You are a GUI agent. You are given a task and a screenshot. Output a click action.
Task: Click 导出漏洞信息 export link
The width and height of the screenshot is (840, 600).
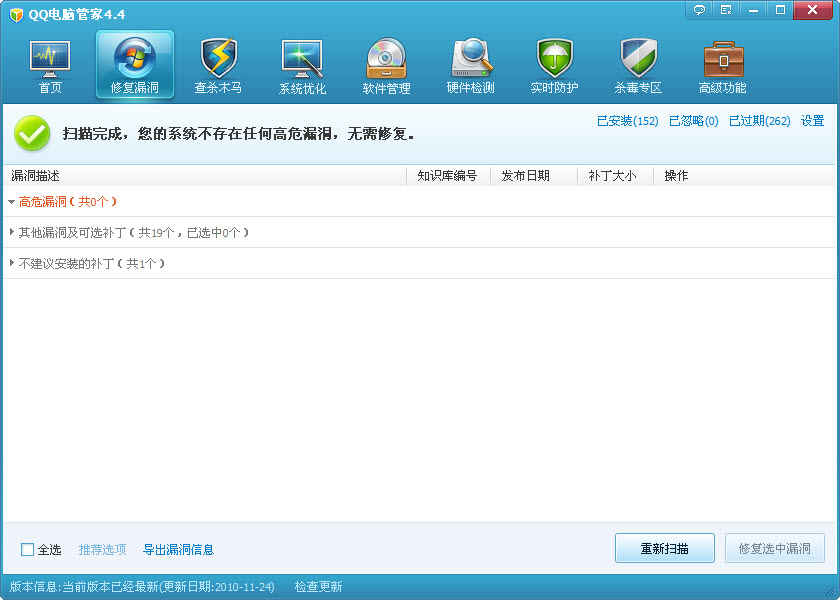pyautogui.click(x=178, y=549)
